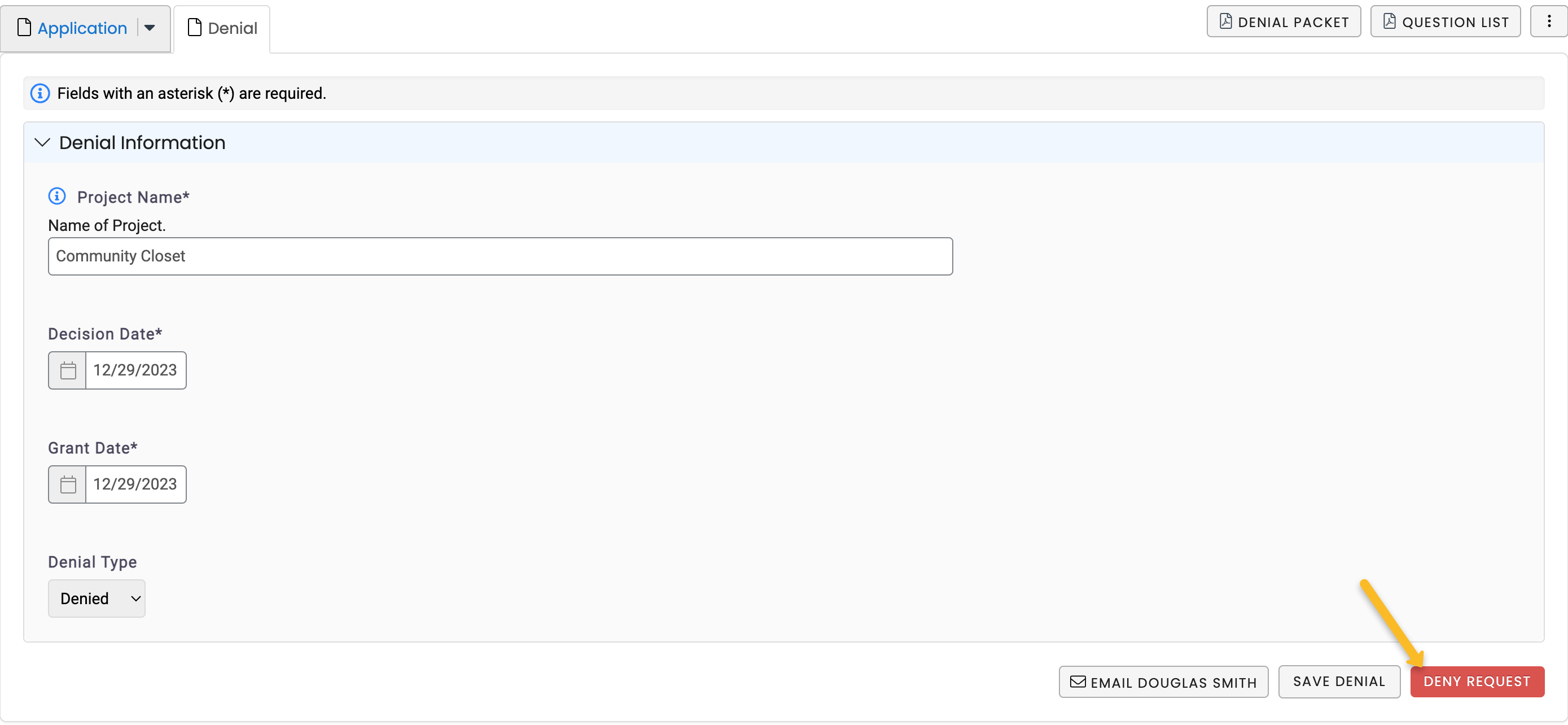The image size is (1568, 725).
Task: Open the Denial Type dropdown
Action: 97,599
